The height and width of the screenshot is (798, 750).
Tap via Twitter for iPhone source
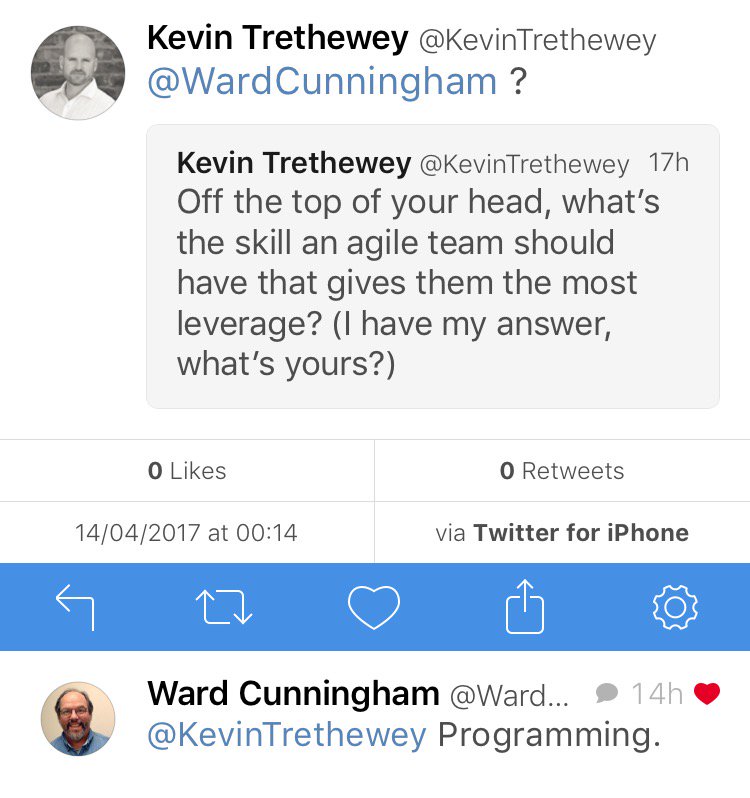coord(562,532)
